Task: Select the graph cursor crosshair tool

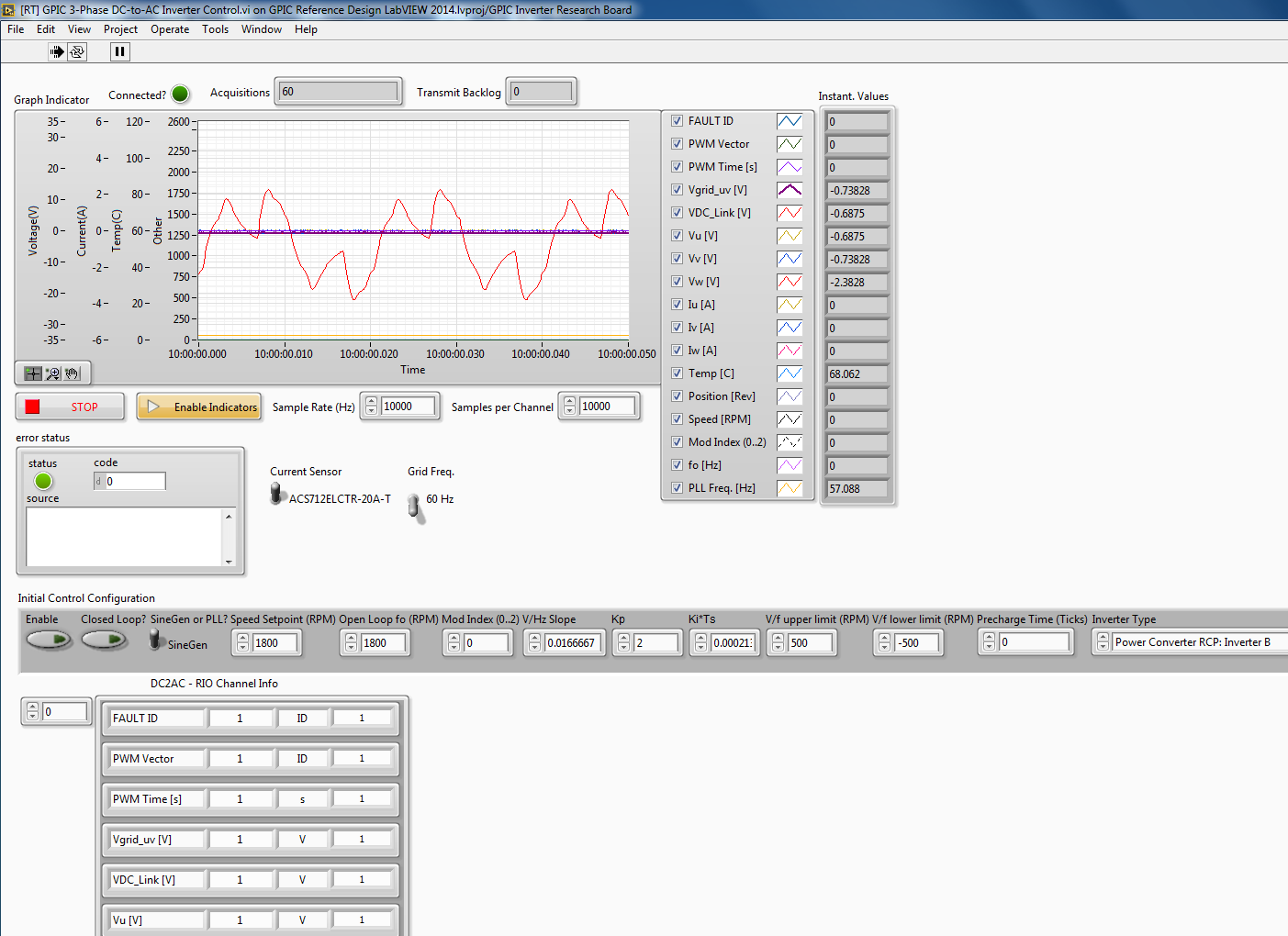Action: coord(33,373)
